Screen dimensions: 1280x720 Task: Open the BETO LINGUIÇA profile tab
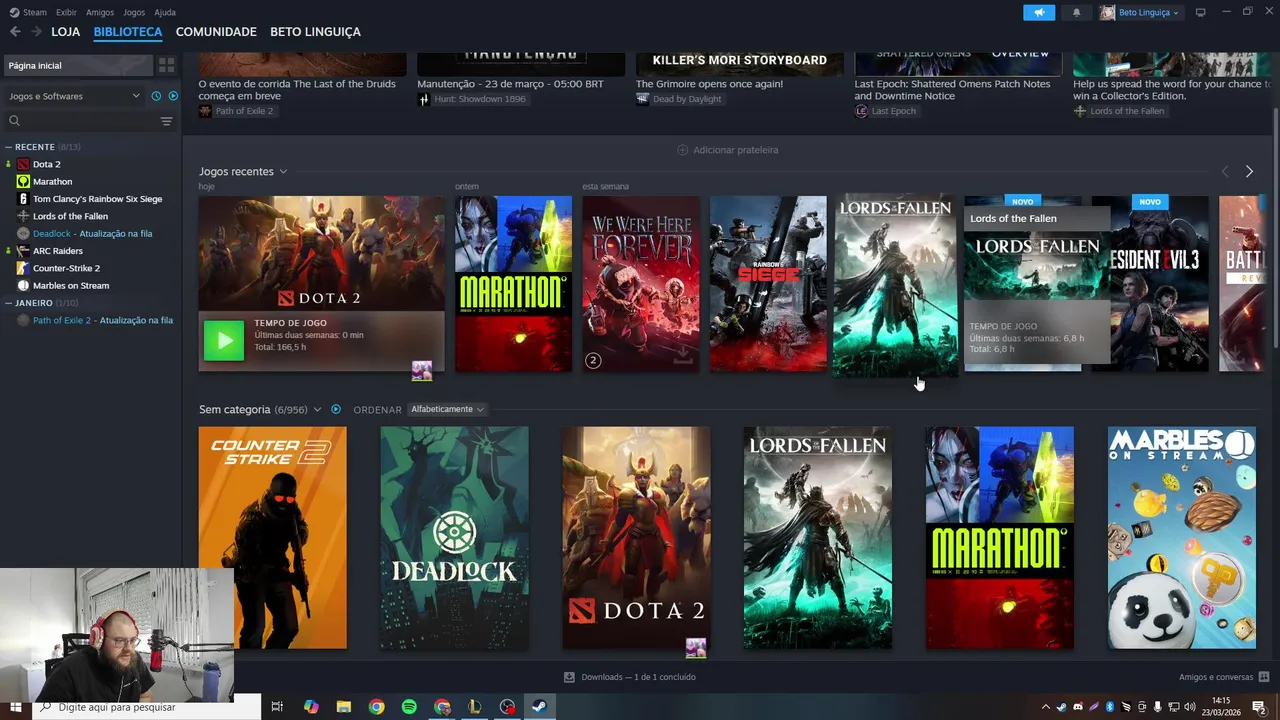(315, 32)
